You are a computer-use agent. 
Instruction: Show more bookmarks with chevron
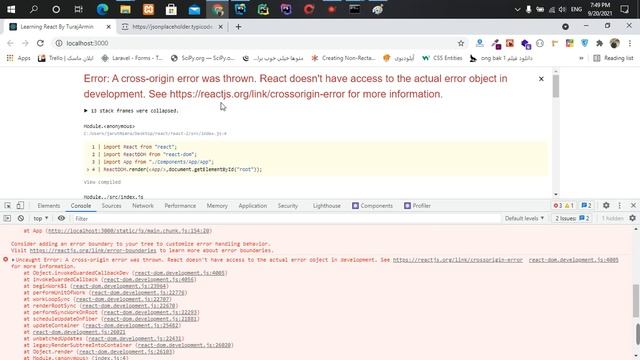[581, 58]
